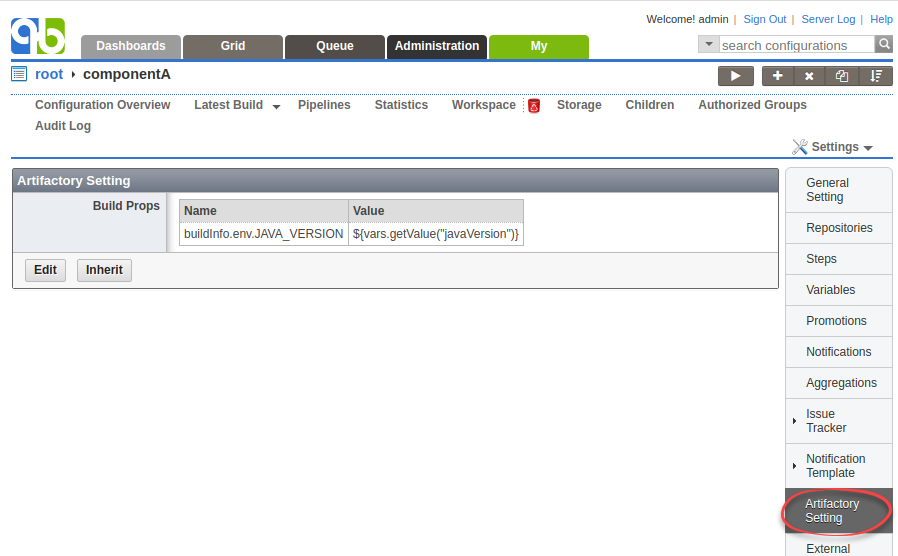Expand the Issue Tracker submenu arrow
The image size is (898, 556).
794,421
